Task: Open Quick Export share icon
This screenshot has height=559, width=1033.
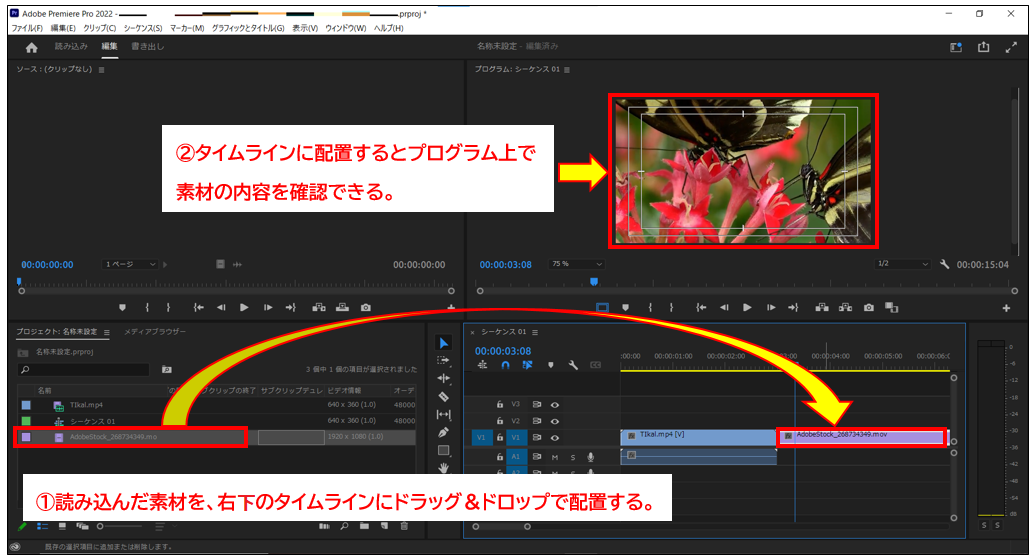Action: [984, 47]
